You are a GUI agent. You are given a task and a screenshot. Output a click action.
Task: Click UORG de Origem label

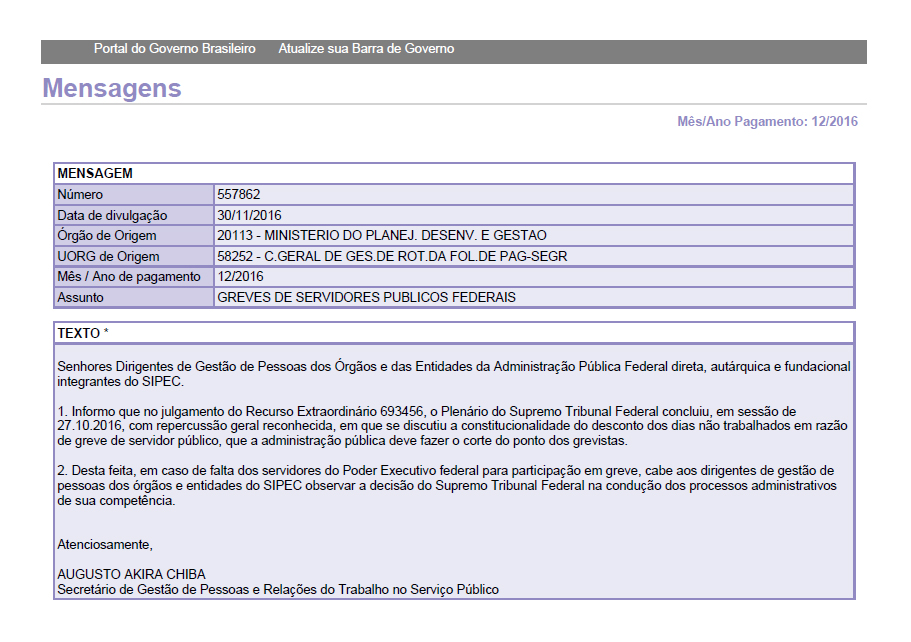click(x=108, y=256)
